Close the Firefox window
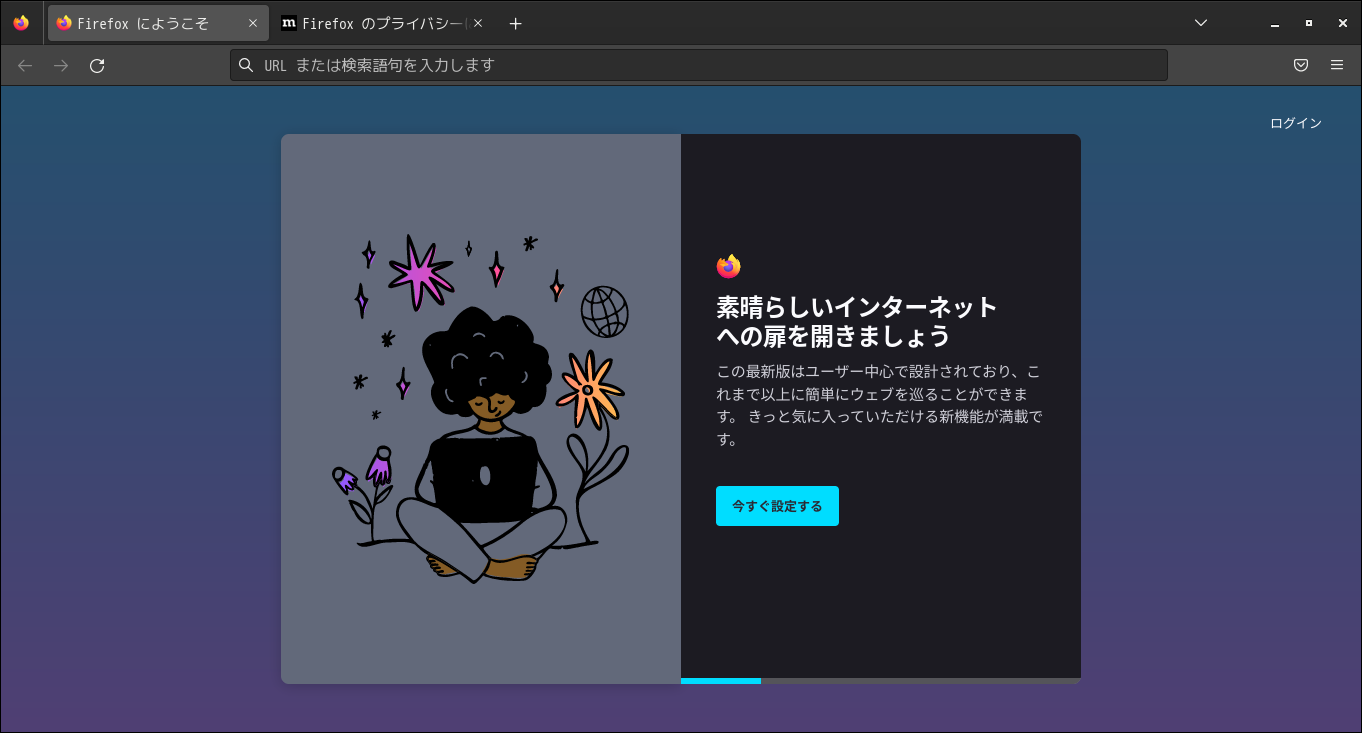The image size is (1362, 733). pos(1342,23)
